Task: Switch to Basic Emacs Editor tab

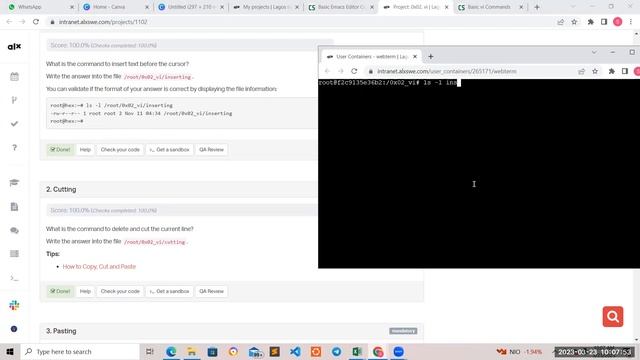Action: pyautogui.click(x=341, y=7)
